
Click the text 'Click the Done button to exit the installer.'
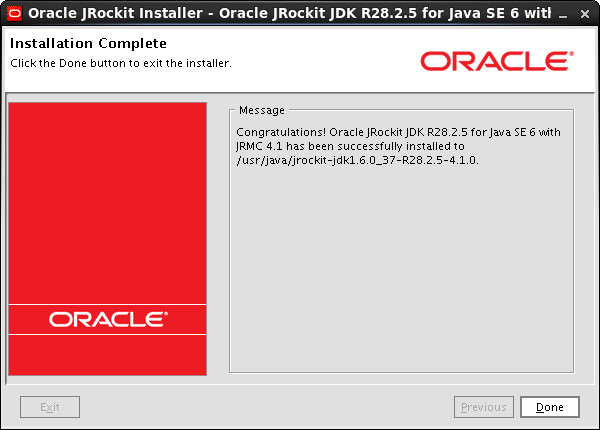point(121,63)
